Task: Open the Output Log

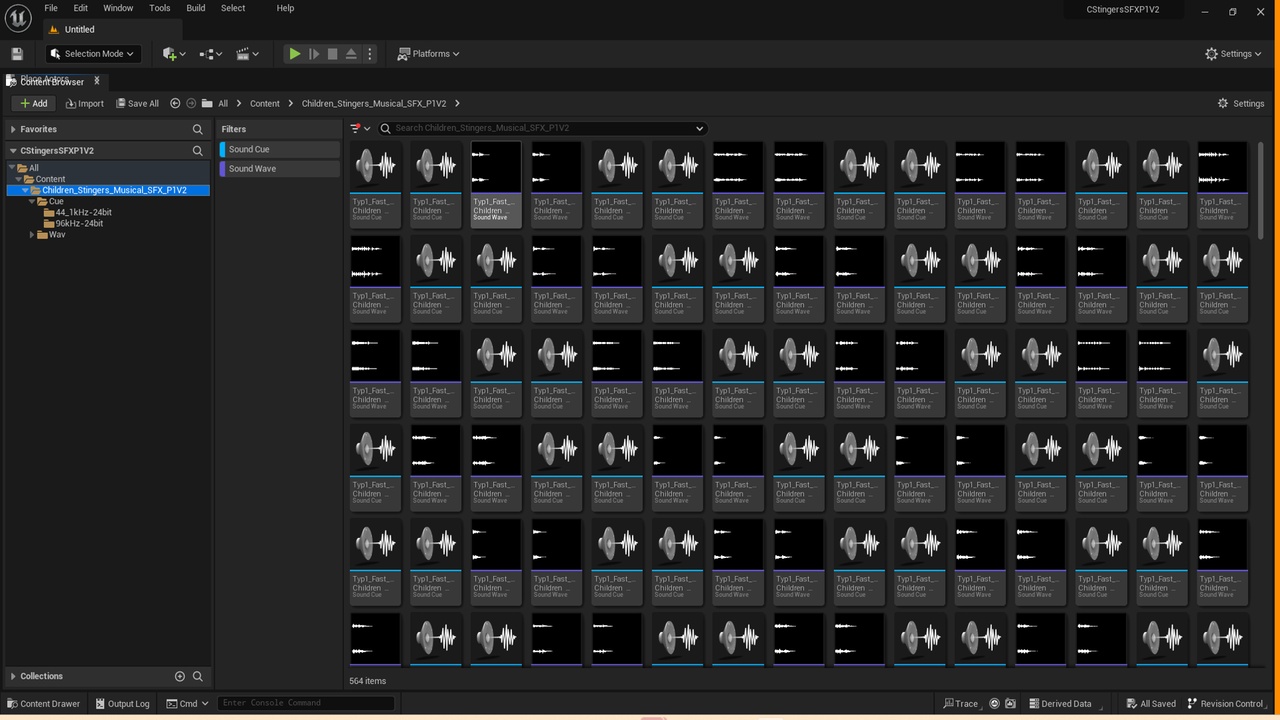Action: click(x=121, y=703)
